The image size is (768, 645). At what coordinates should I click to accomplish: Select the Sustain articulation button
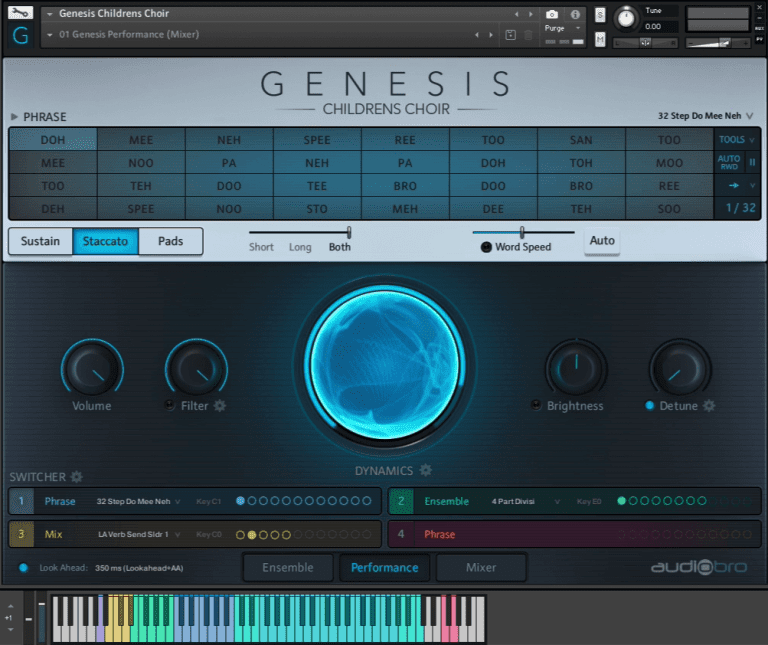(x=41, y=241)
